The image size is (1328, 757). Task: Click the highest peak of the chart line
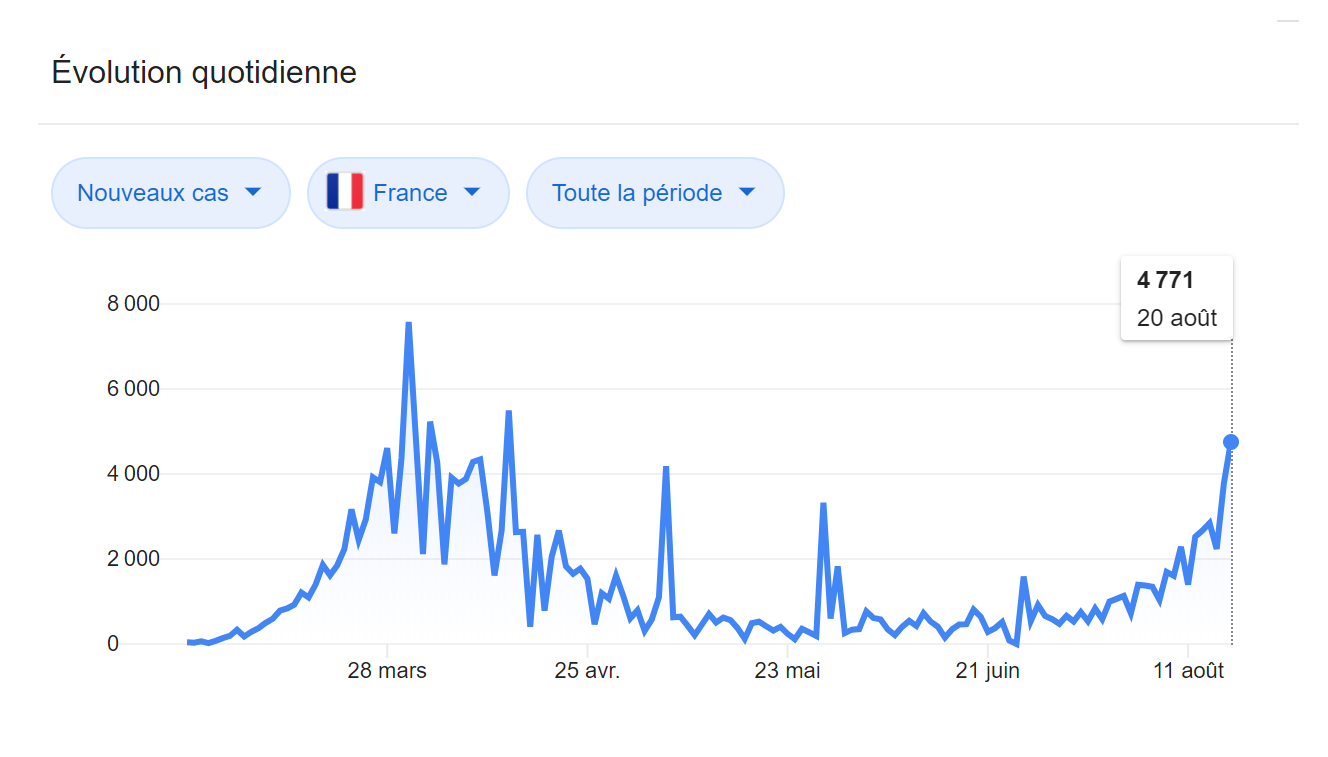[x=409, y=324]
